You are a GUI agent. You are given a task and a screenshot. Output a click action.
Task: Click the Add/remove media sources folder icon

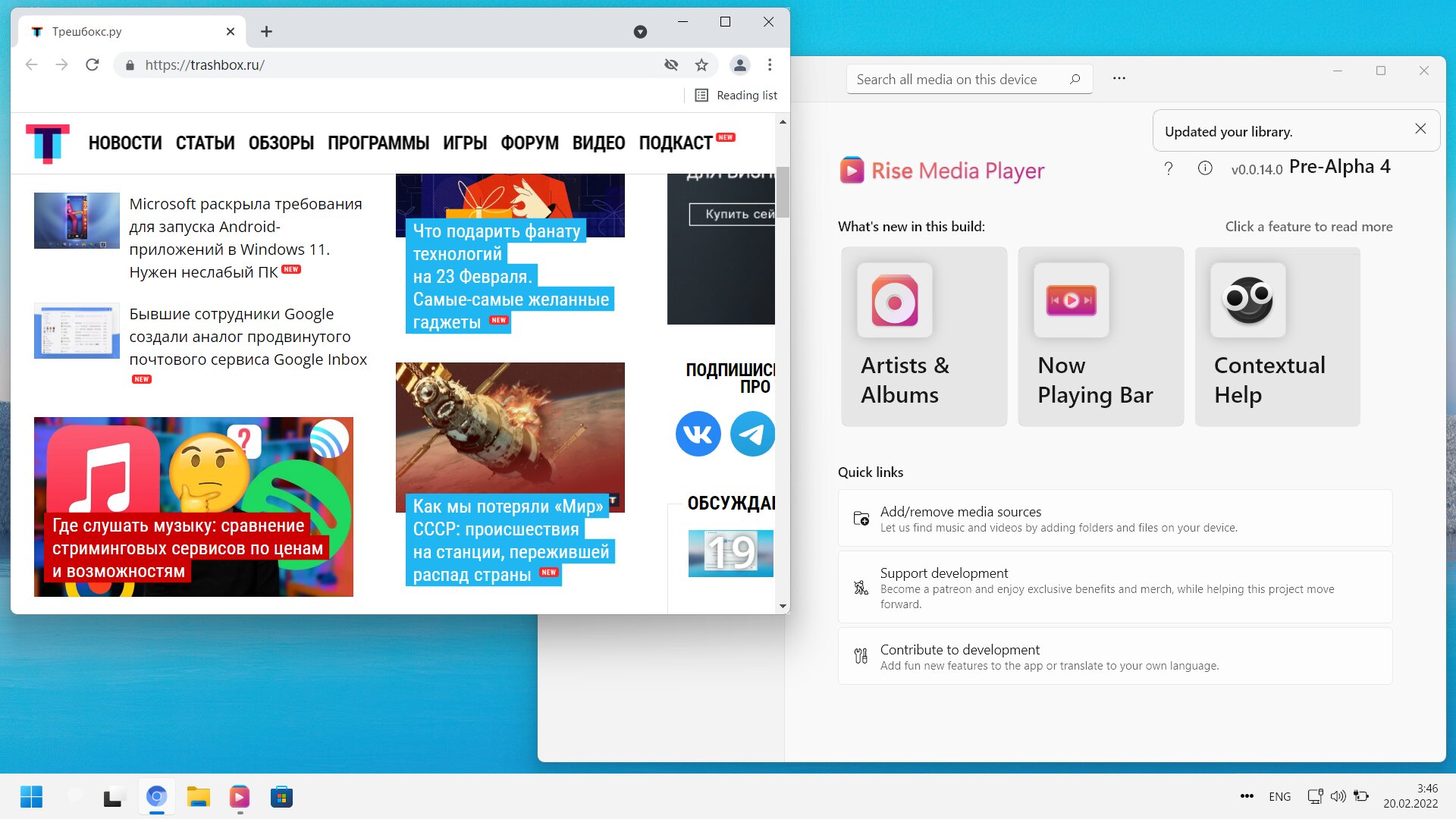[861, 519]
